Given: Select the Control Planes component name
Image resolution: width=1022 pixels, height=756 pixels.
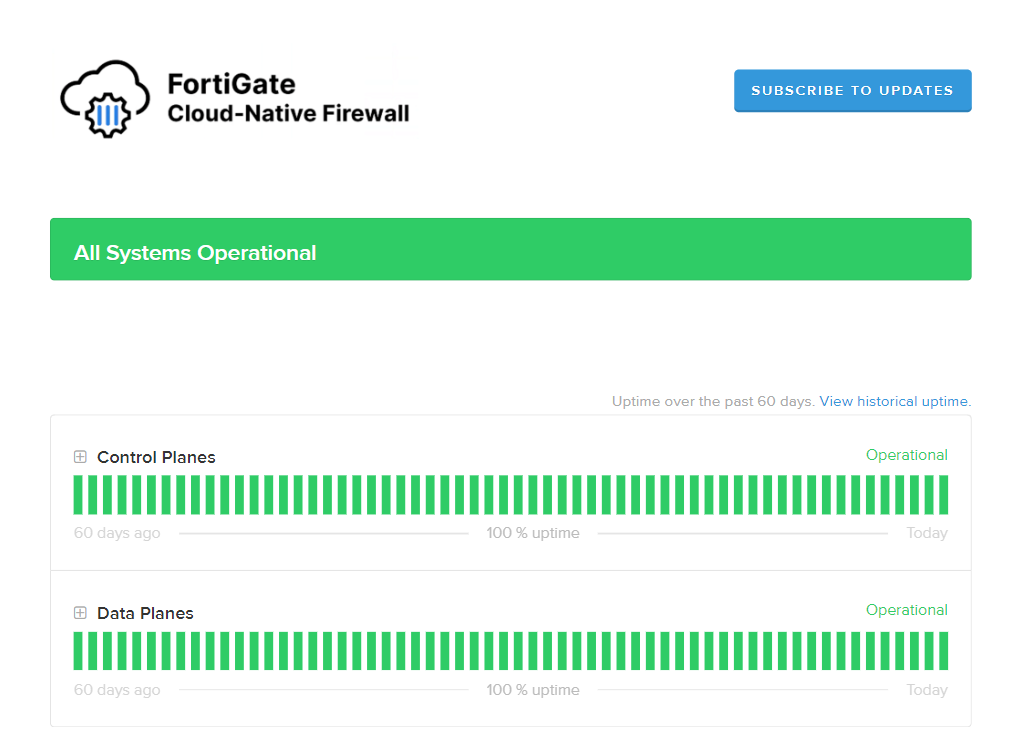Looking at the screenshot, I should pos(156,457).
